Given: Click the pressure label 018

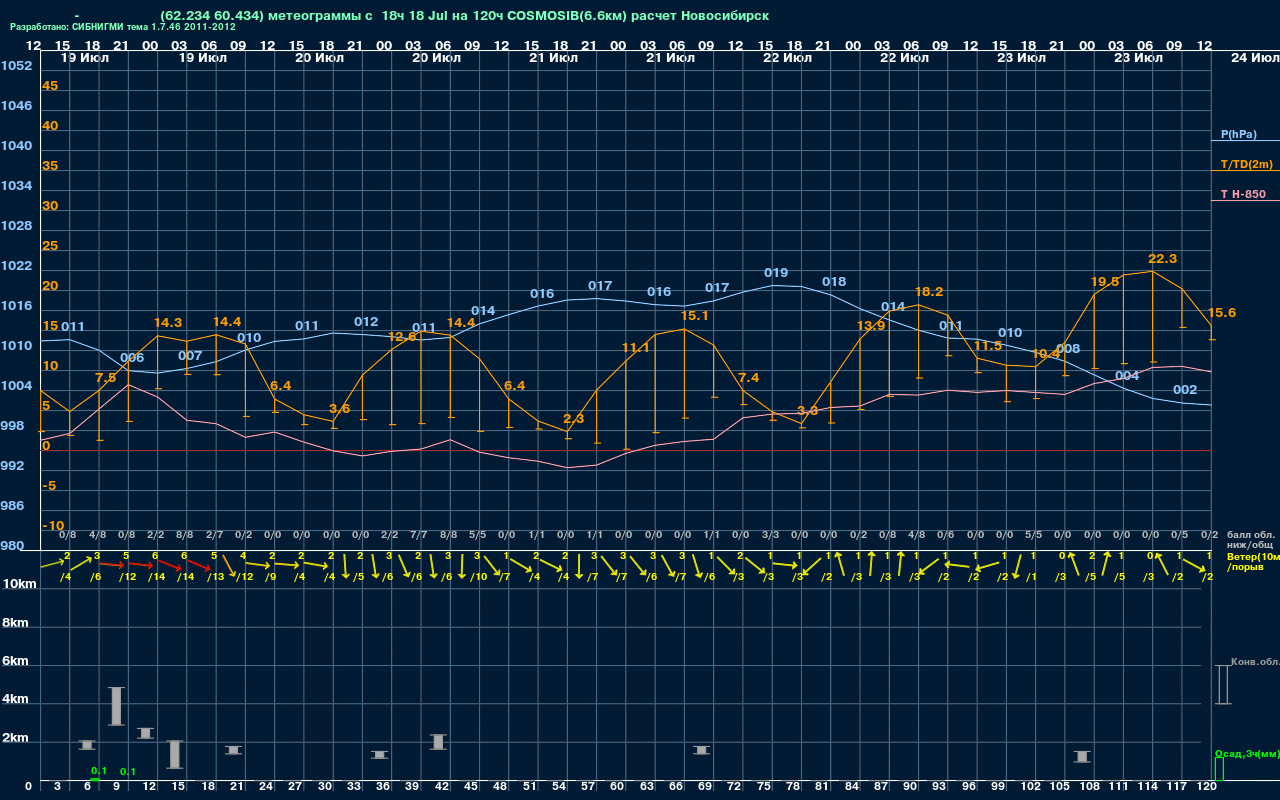Looking at the screenshot, I should 834,282.
